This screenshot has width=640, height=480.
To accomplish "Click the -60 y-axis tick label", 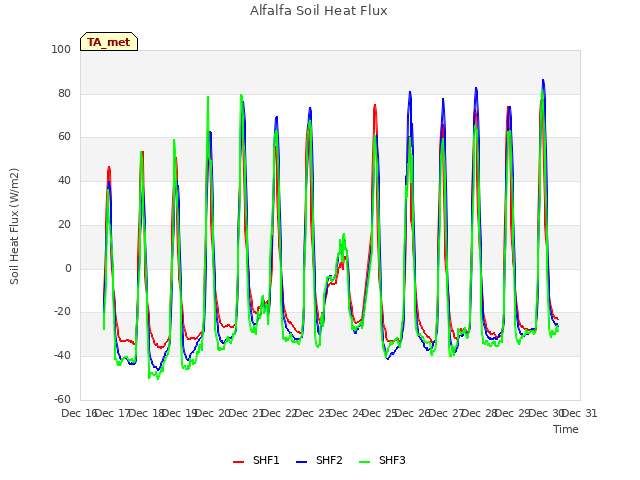I will 62,399.
